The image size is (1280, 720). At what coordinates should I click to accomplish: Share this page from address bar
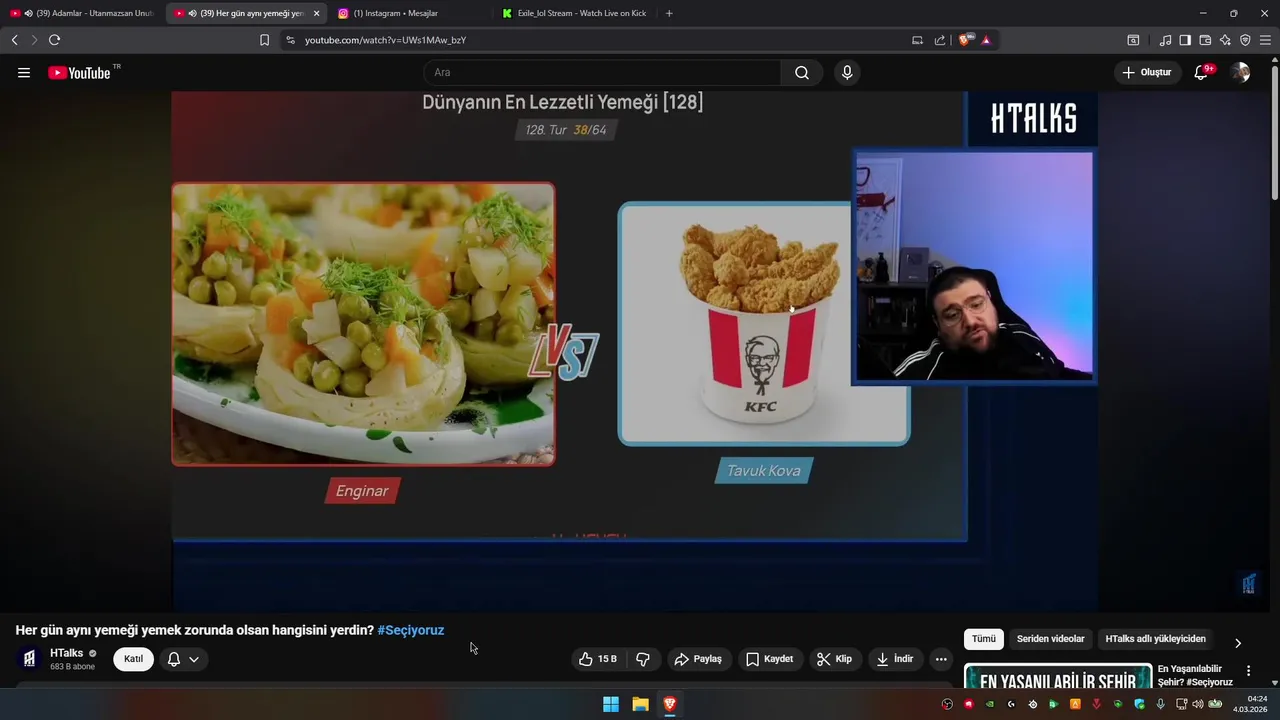[940, 40]
